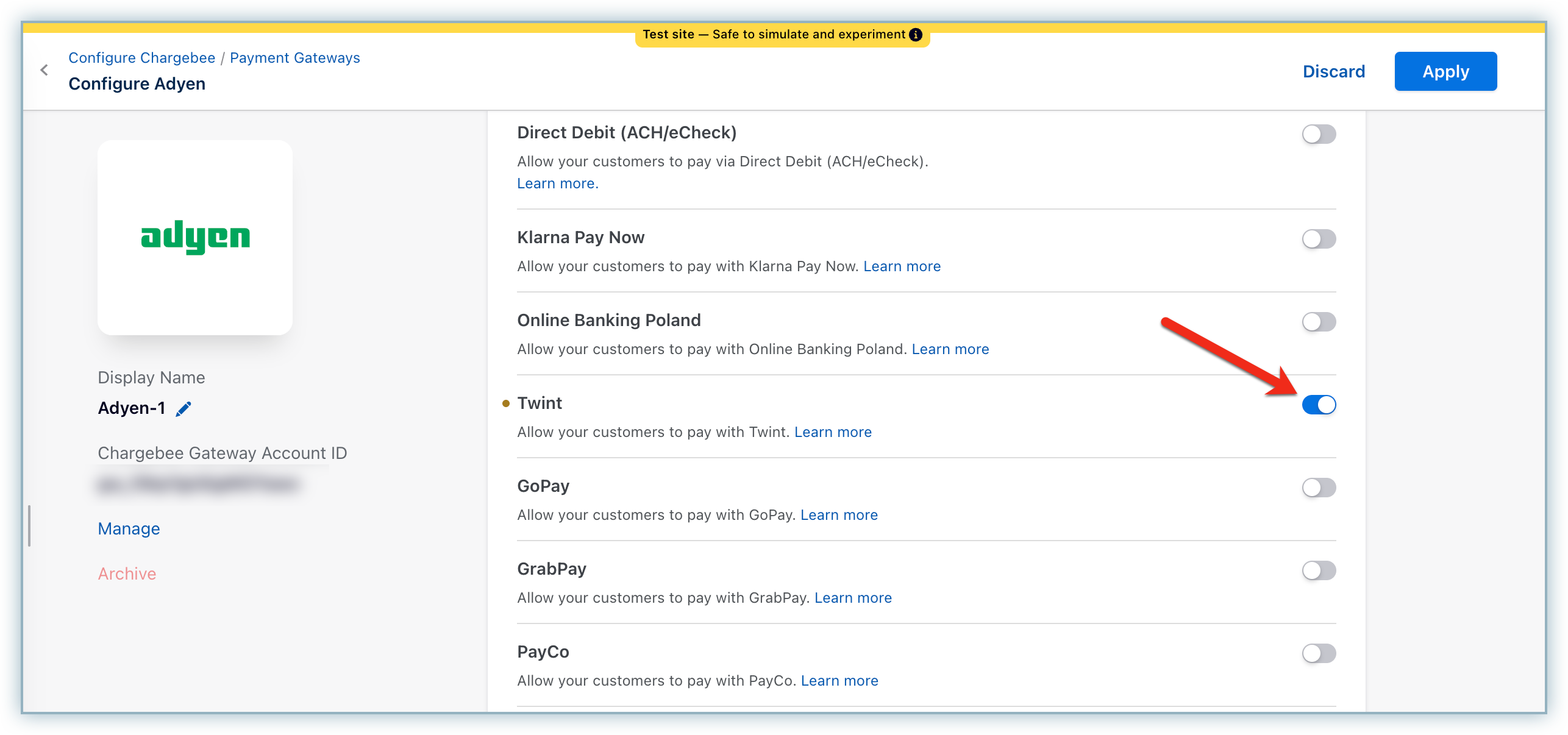Open Learn more for Twint
The image size is (1568, 735).
pyautogui.click(x=833, y=432)
